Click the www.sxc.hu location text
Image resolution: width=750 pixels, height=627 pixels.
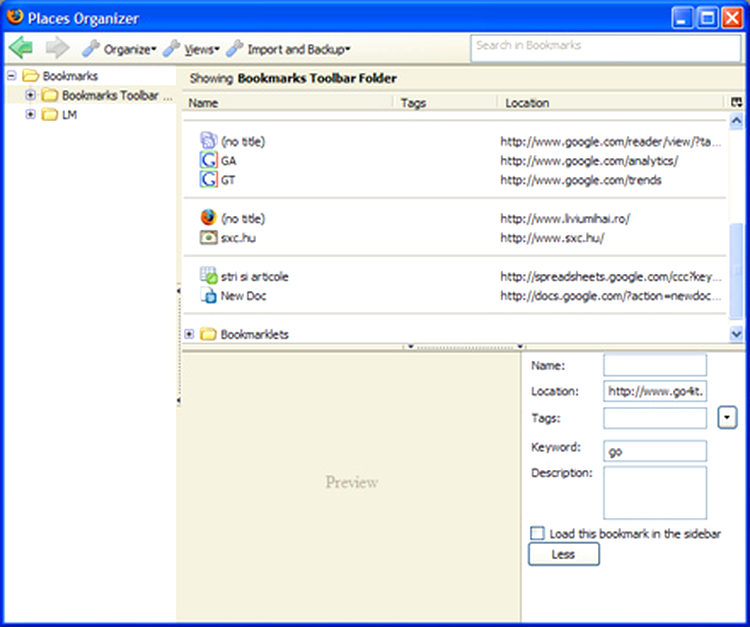pos(552,238)
